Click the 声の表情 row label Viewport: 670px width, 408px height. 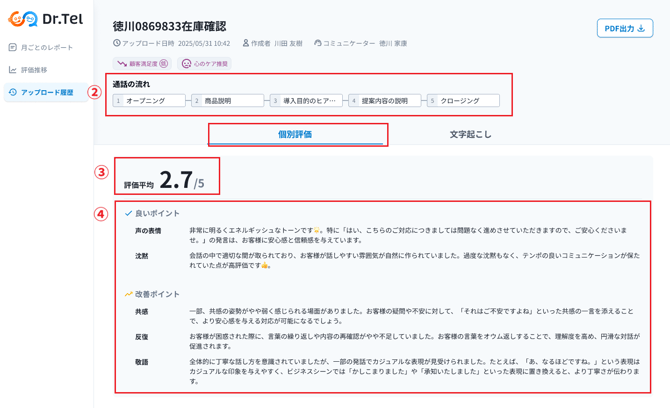[148, 231]
